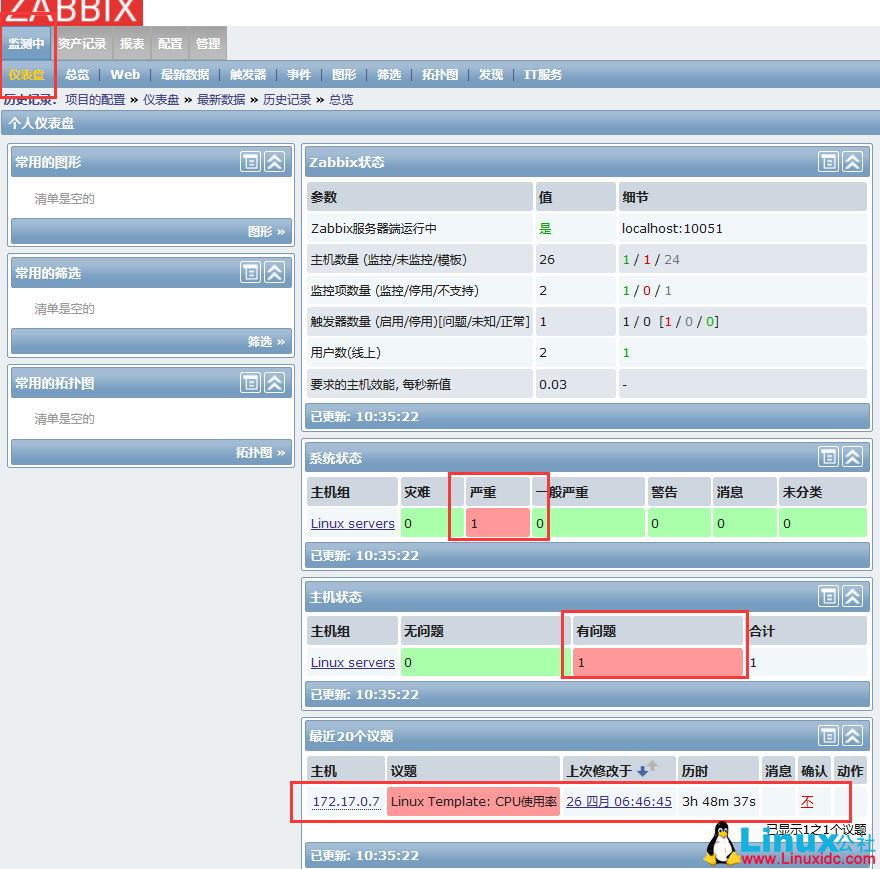Screen dimensions: 880x869
Task: Collapse the Zabbix状态 panel
Action: 852,161
